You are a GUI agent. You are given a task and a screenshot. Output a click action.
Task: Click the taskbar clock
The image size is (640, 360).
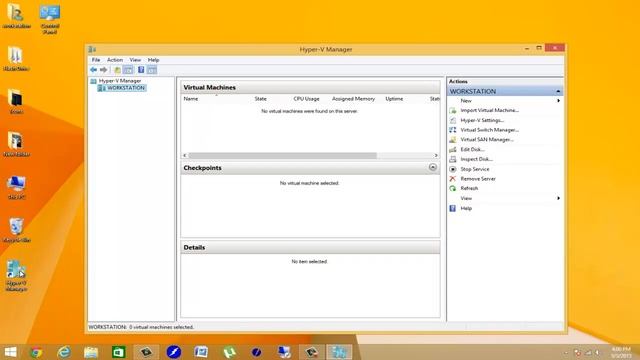pyautogui.click(x=621, y=352)
